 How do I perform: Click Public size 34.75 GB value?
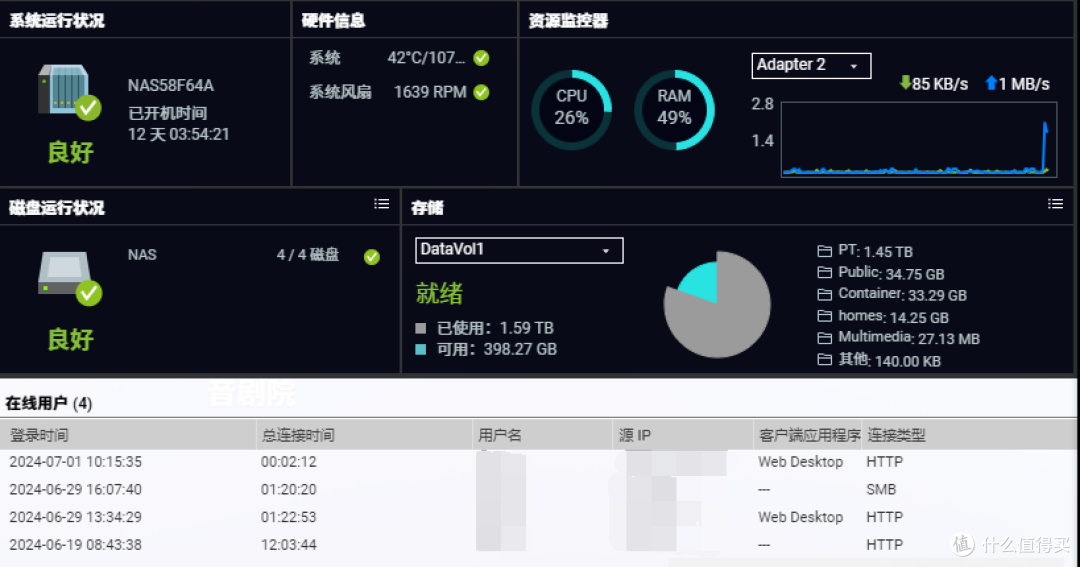(915, 274)
